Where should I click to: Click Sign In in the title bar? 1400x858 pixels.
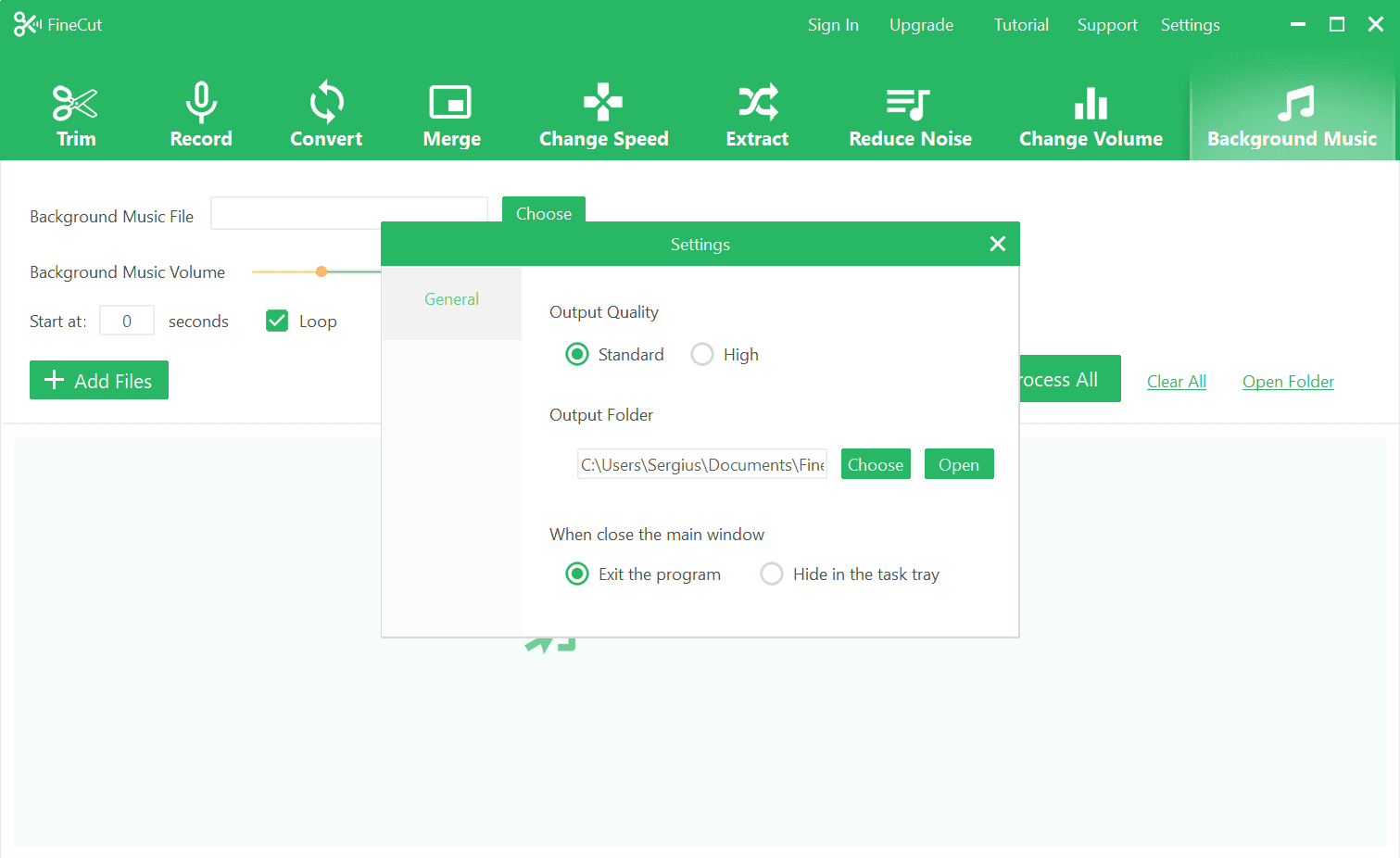[833, 25]
